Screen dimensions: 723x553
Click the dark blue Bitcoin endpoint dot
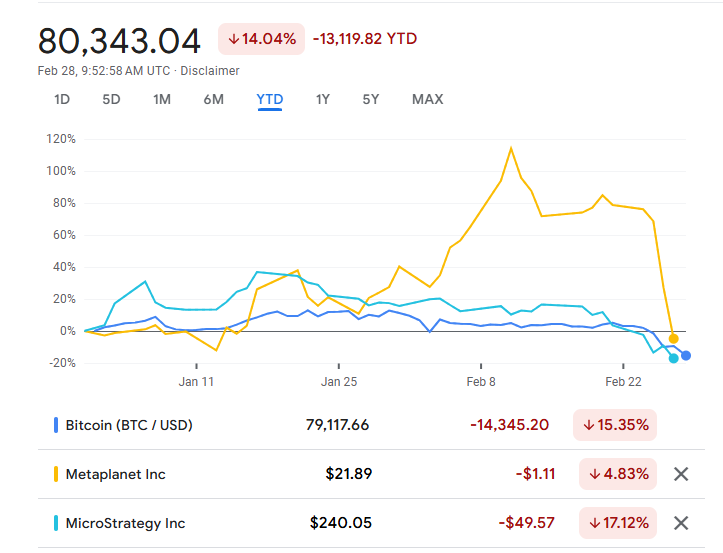[686, 356]
